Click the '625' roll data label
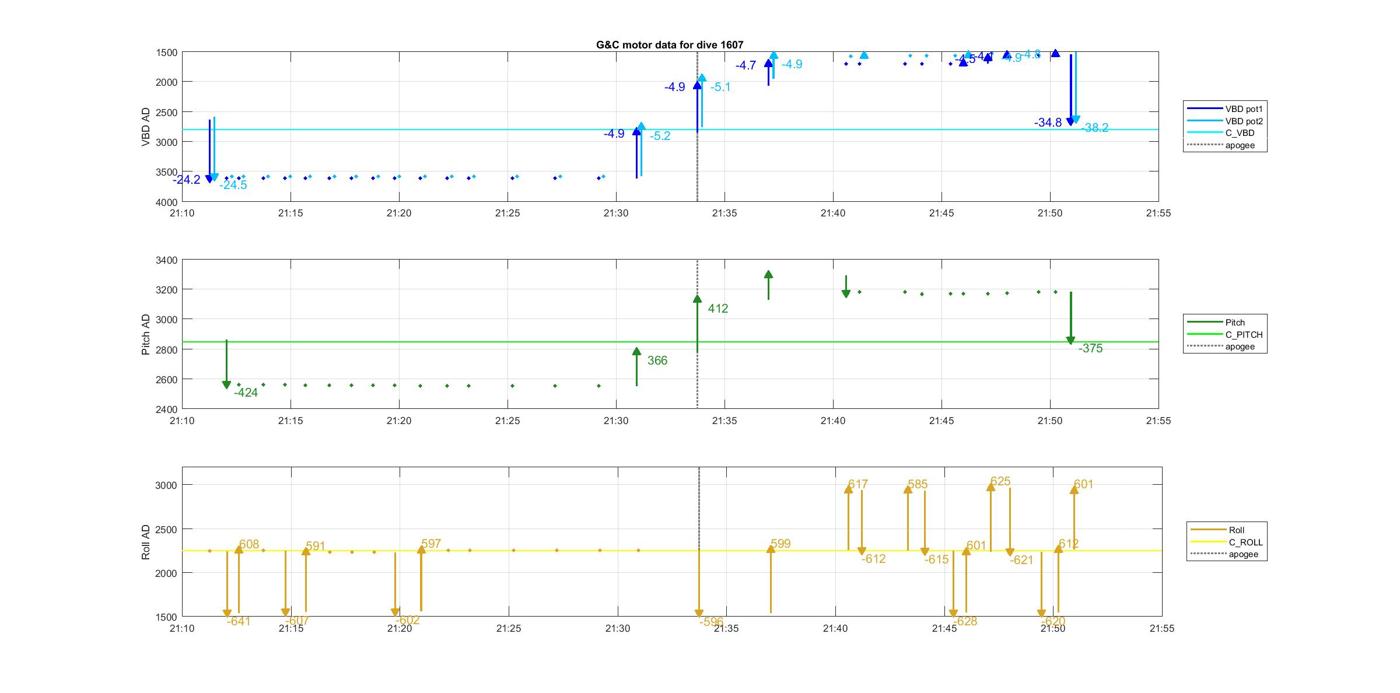The image size is (1400, 693). [x=1000, y=482]
